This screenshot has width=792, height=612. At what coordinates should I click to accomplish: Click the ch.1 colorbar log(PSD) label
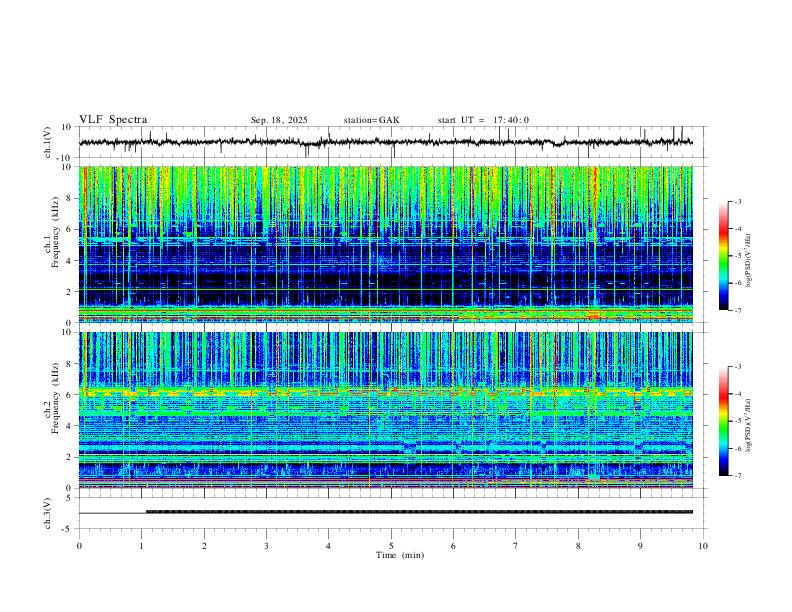[x=748, y=261]
